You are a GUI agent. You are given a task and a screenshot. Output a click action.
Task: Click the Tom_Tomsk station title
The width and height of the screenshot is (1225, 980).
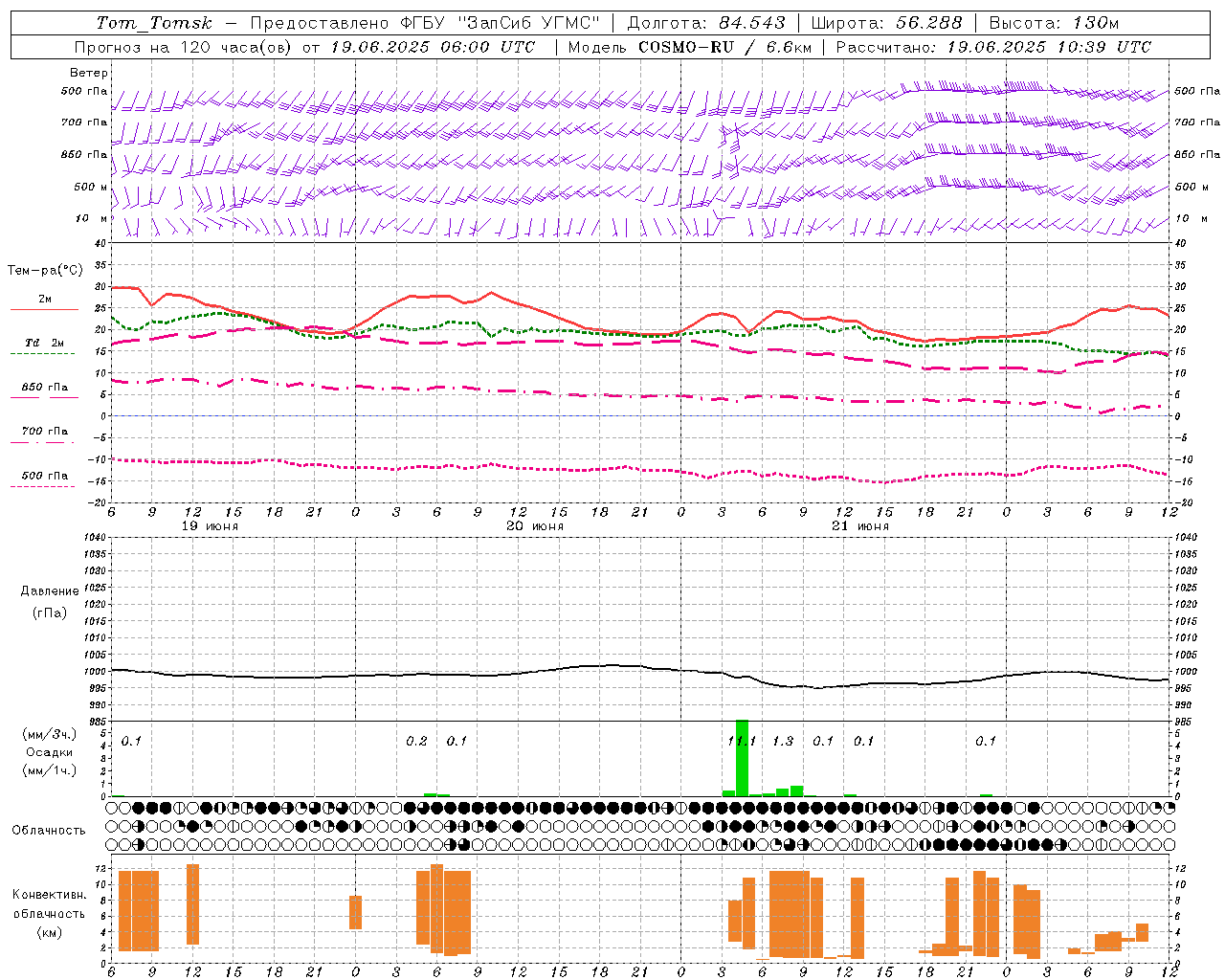coord(154,23)
